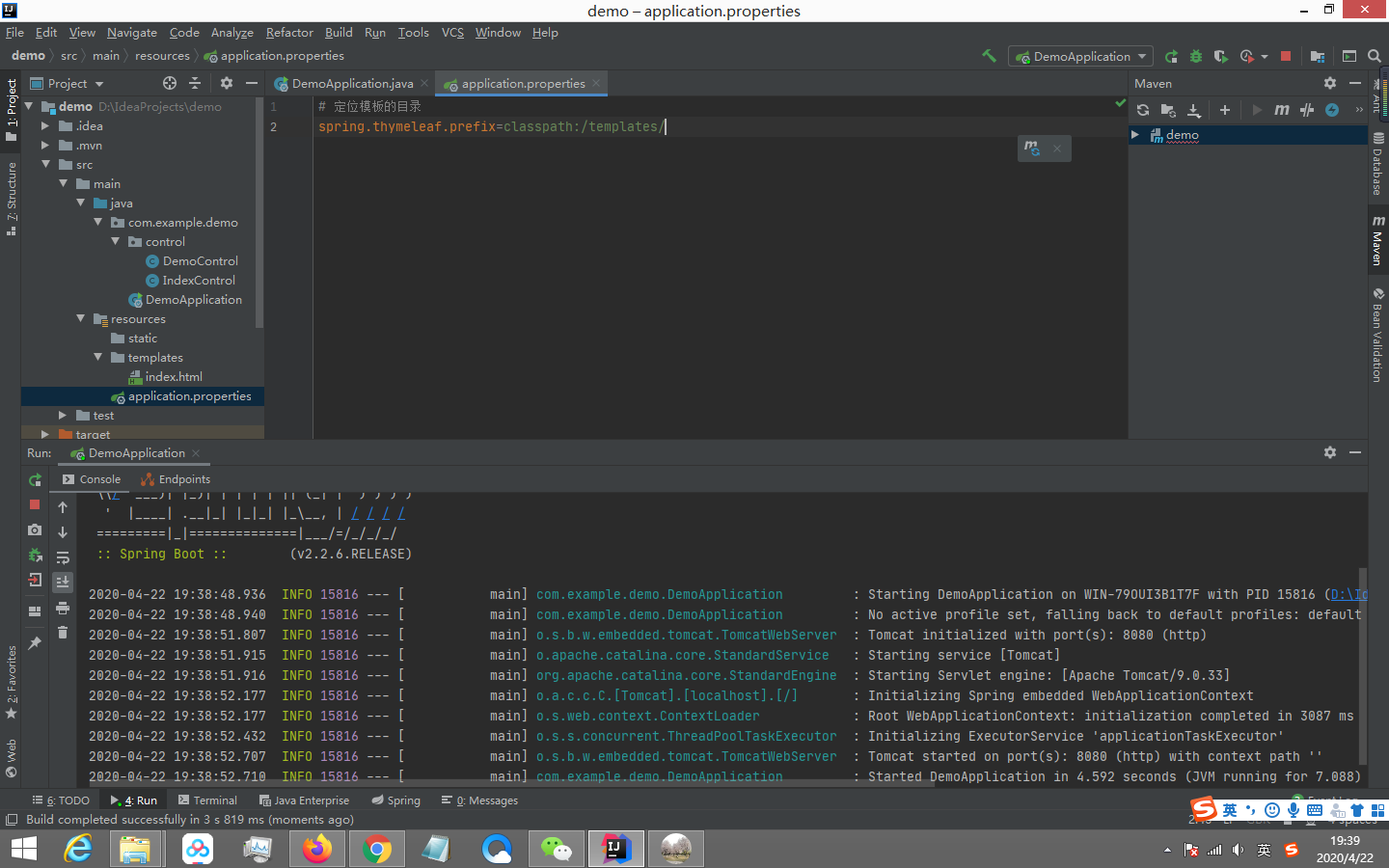Viewport: 1389px width, 868px height.
Task: Open Search Everywhere magnifier icon
Action: coord(1375,56)
